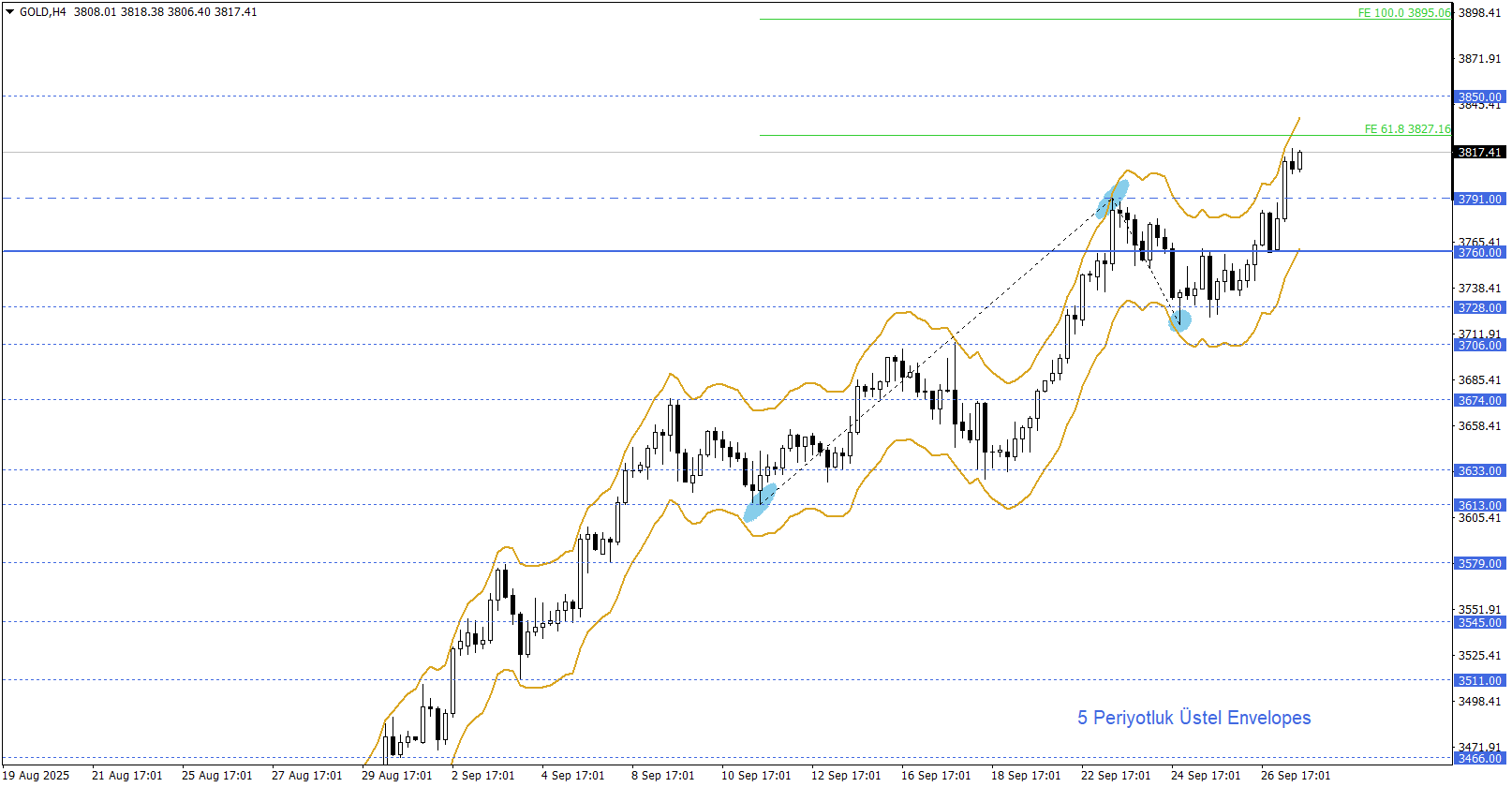Click the current price tag 3817.41
The width and height of the screenshot is (1512, 787).
[x=1479, y=153]
